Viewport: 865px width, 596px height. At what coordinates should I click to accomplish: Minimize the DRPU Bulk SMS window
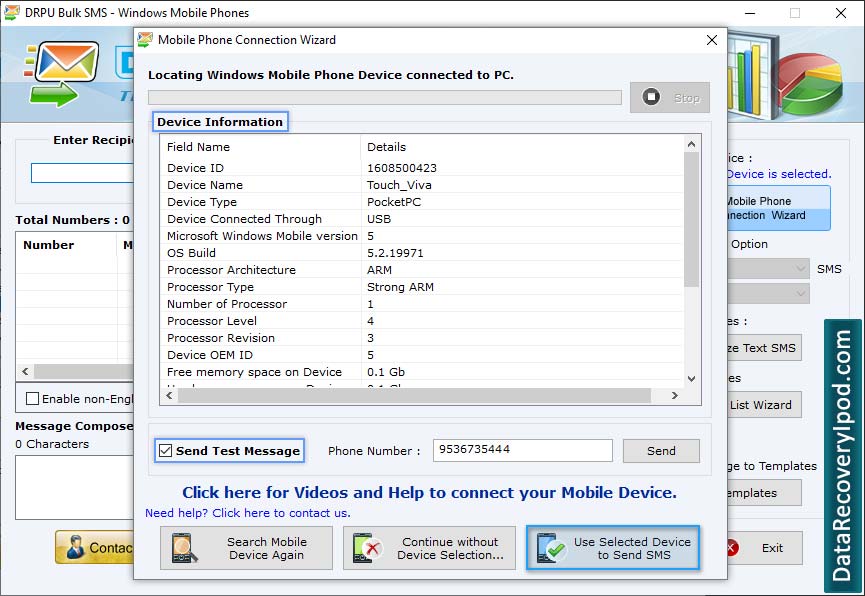click(x=750, y=13)
